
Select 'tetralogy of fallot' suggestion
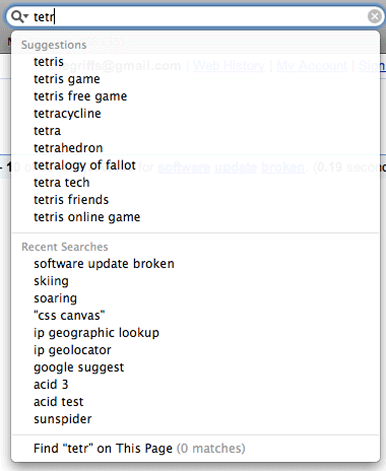point(196,165)
